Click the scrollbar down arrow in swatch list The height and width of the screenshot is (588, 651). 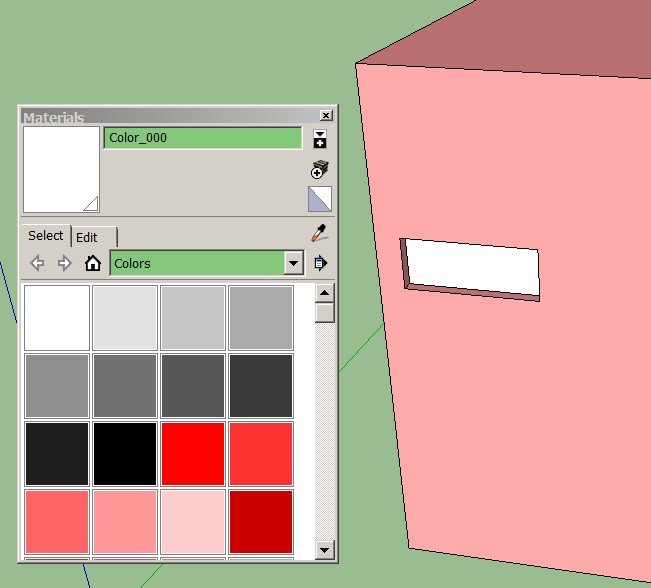click(x=324, y=549)
